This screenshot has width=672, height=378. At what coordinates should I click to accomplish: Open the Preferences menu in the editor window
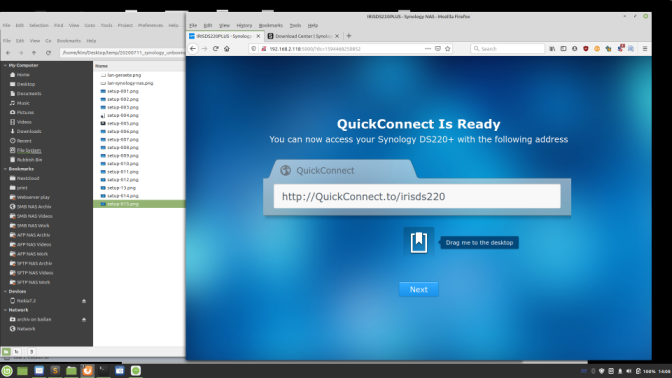click(150, 25)
